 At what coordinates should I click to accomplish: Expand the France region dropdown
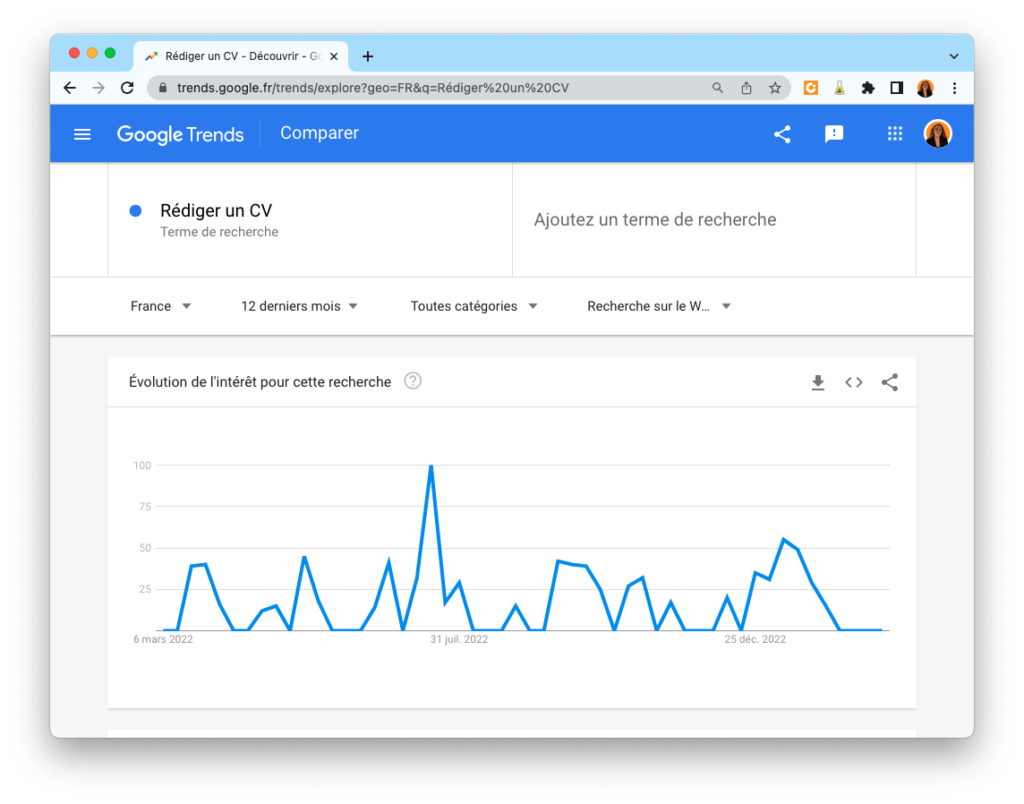[161, 306]
